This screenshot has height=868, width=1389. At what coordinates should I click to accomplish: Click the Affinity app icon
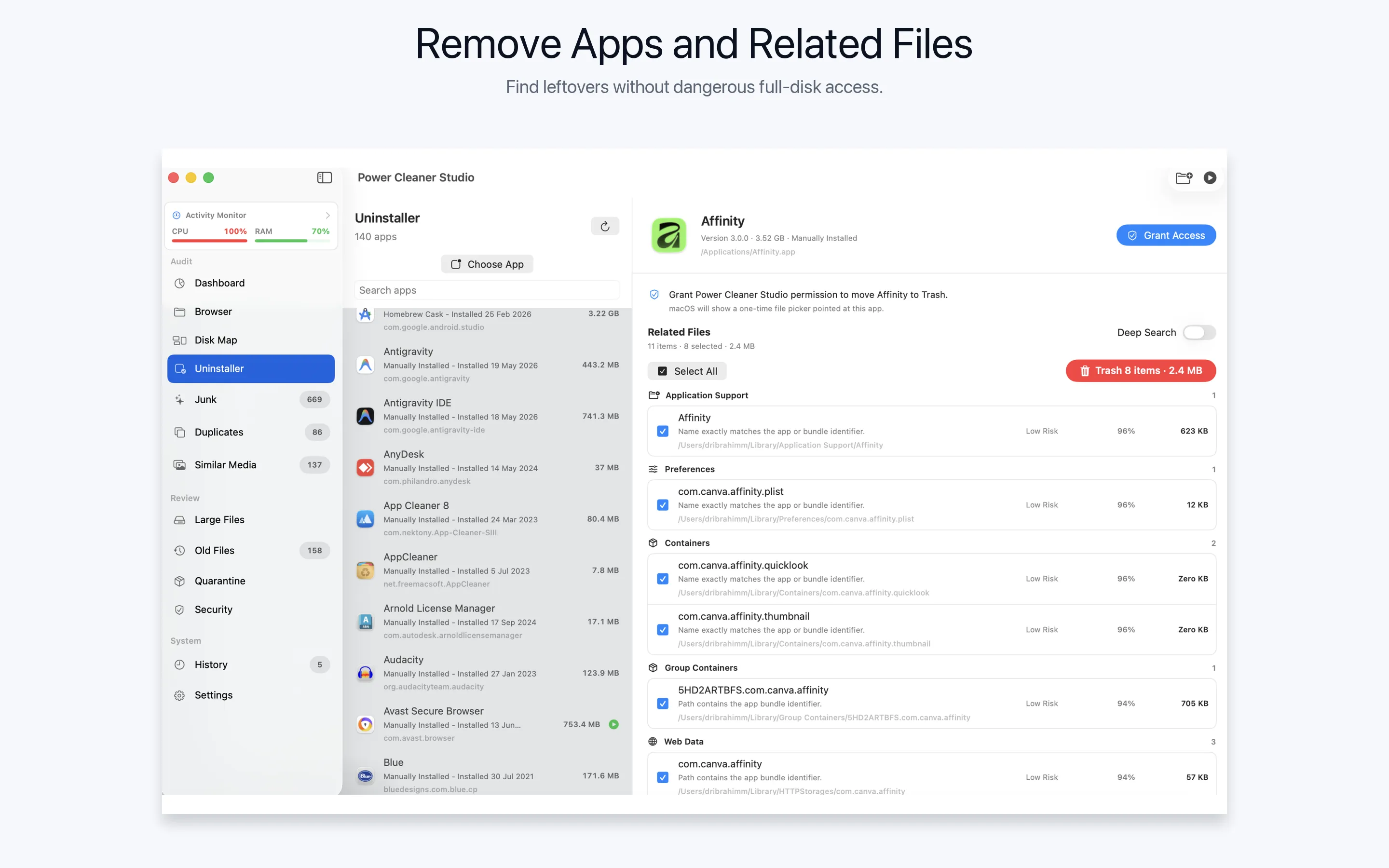[x=668, y=235]
